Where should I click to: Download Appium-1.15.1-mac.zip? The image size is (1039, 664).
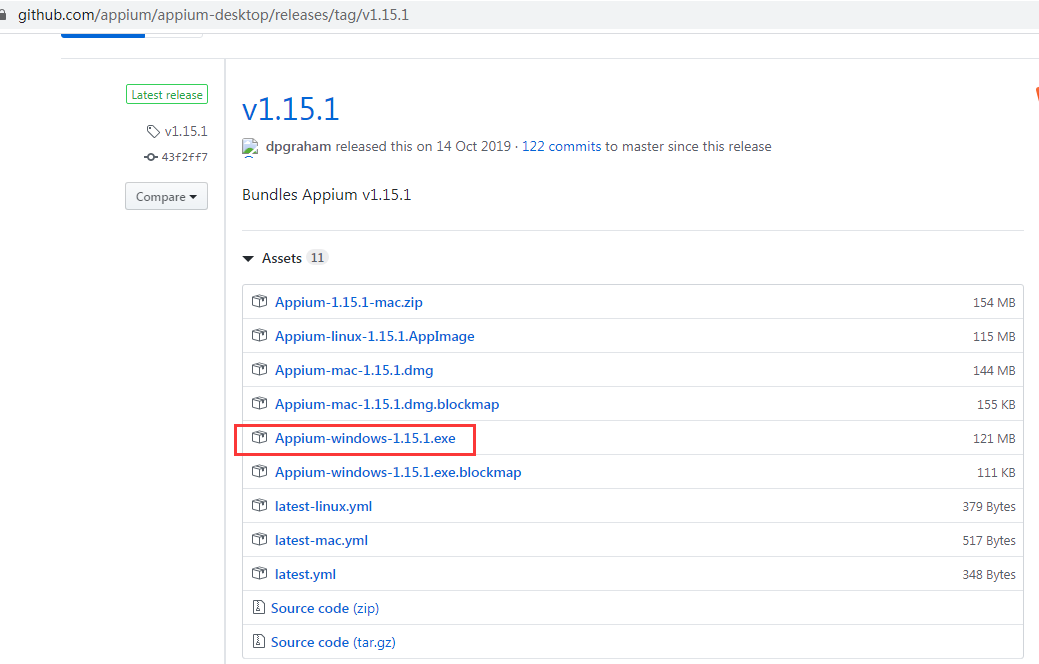pos(349,302)
